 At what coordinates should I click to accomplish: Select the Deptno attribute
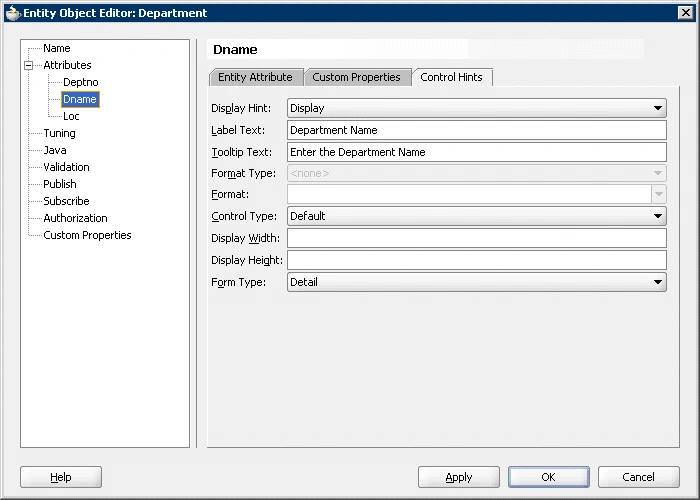click(81, 82)
